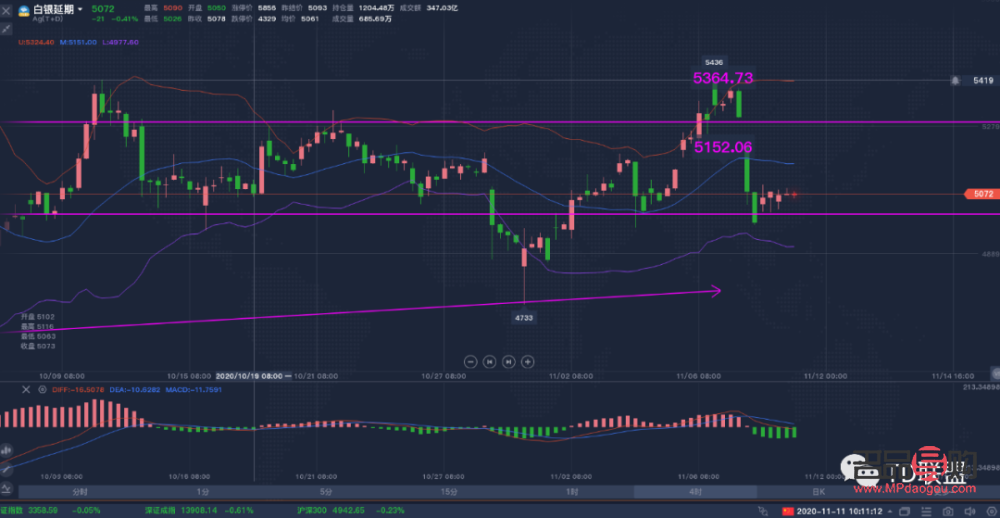Select the 15分 timeframe tab
Viewport: 1000px width, 518px height.
pyautogui.click(x=449, y=492)
